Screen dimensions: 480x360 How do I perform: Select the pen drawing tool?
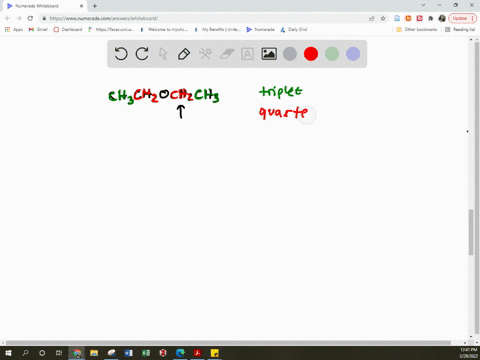pyautogui.click(x=184, y=54)
